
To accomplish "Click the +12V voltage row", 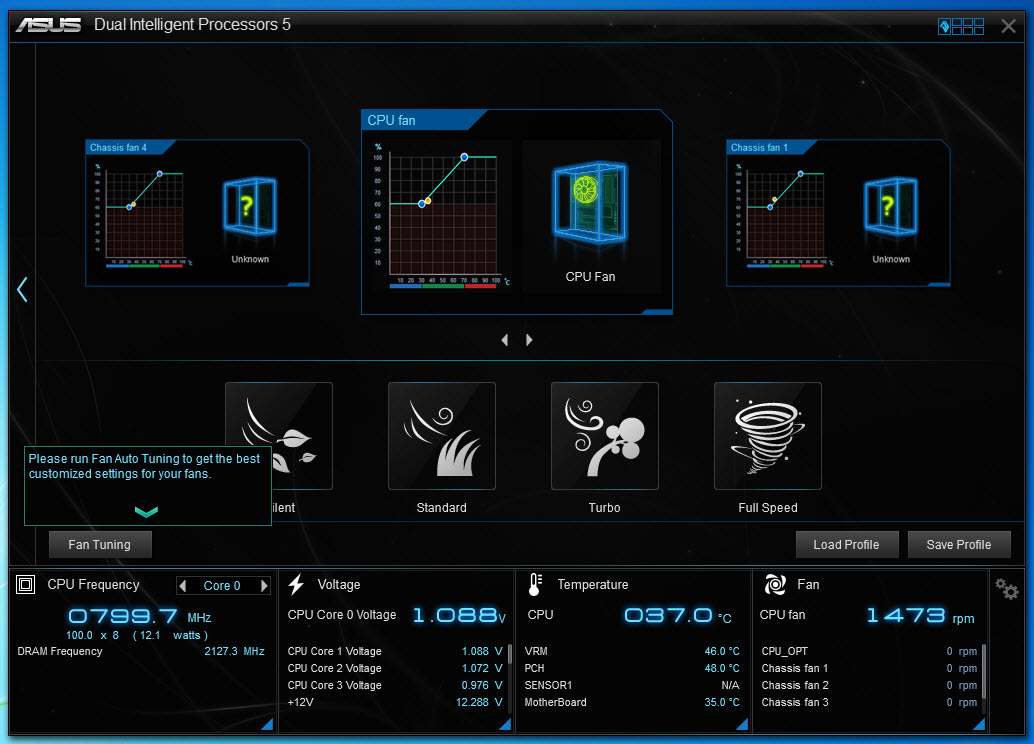I will [x=395, y=702].
